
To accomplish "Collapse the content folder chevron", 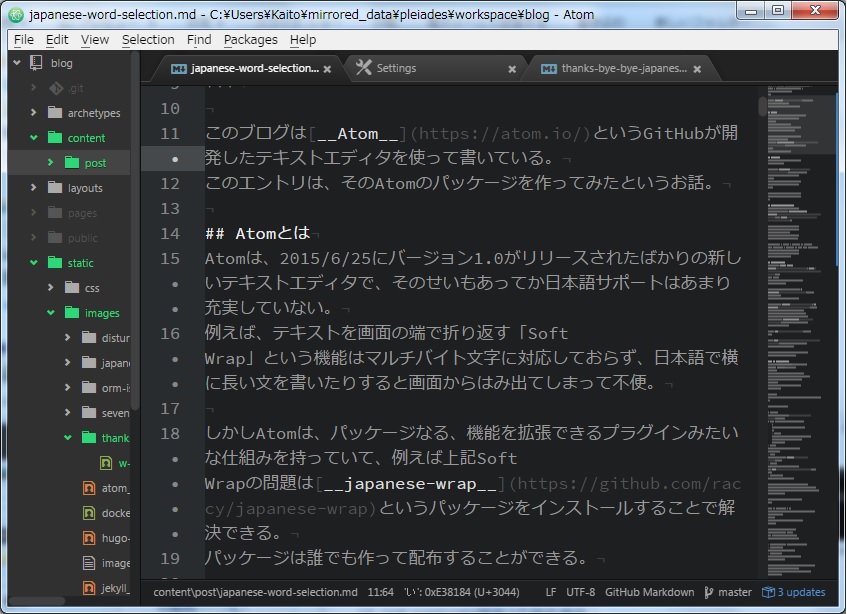I will [33, 137].
